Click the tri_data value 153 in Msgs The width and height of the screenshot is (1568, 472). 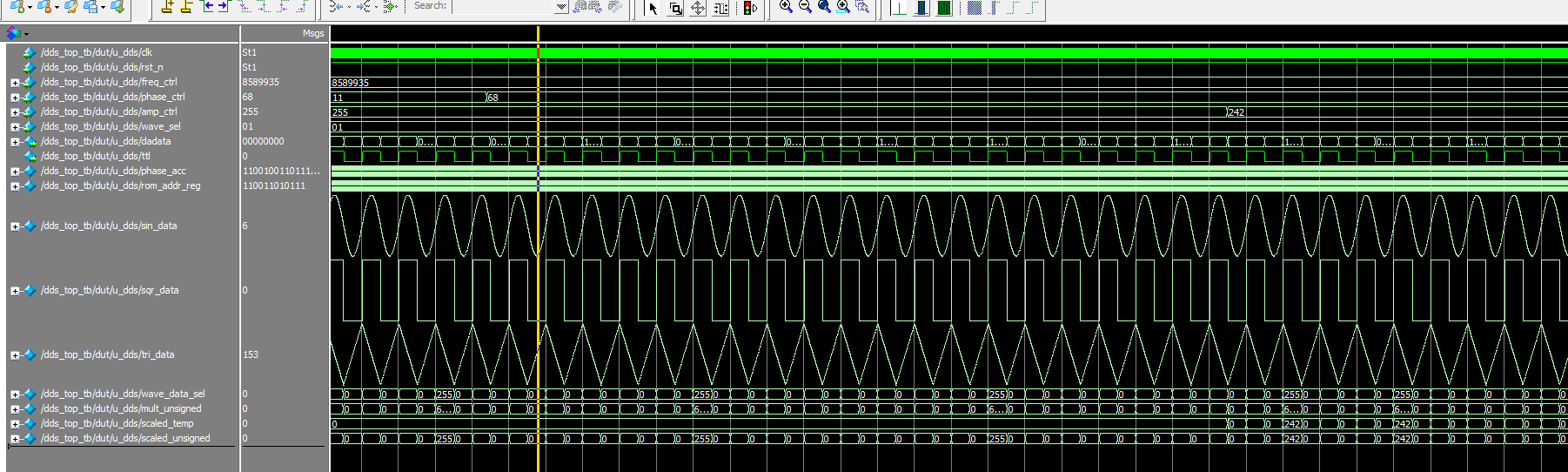click(251, 354)
